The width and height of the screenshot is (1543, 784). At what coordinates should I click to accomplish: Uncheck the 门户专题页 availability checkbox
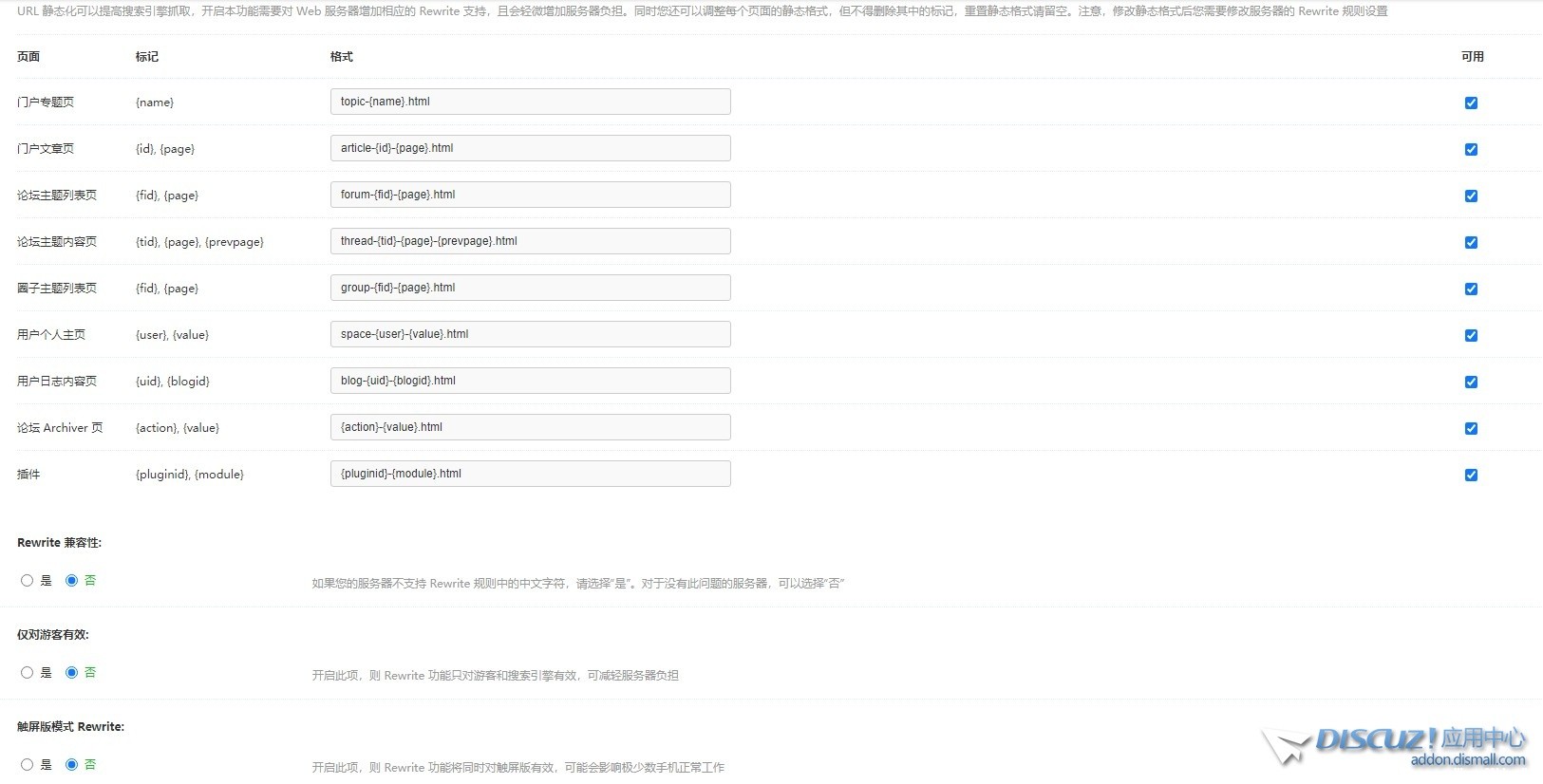(1471, 103)
